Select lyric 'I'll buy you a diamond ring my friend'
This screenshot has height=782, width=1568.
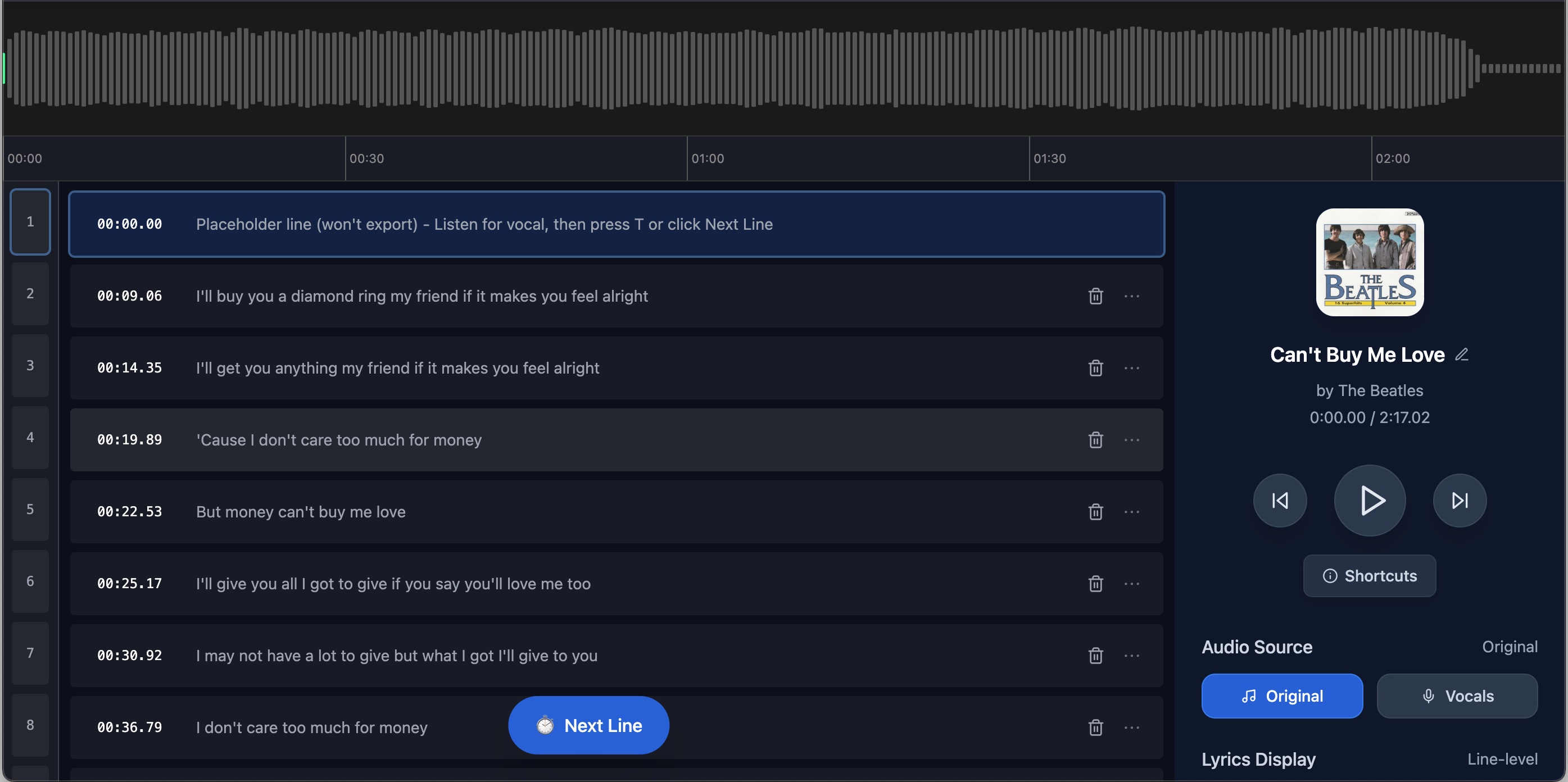tap(421, 295)
